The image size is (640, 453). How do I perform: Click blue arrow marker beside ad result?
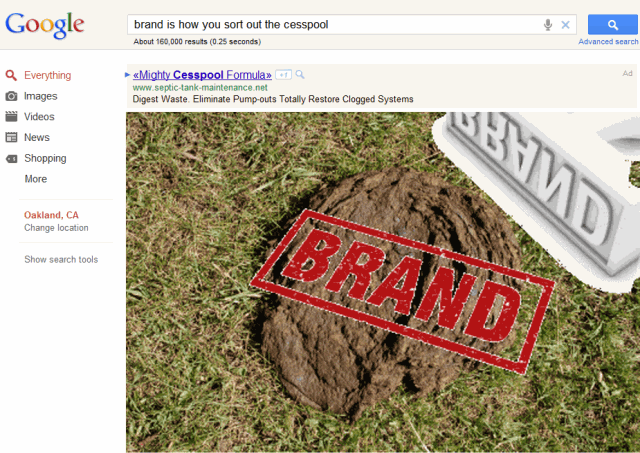(127, 75)
